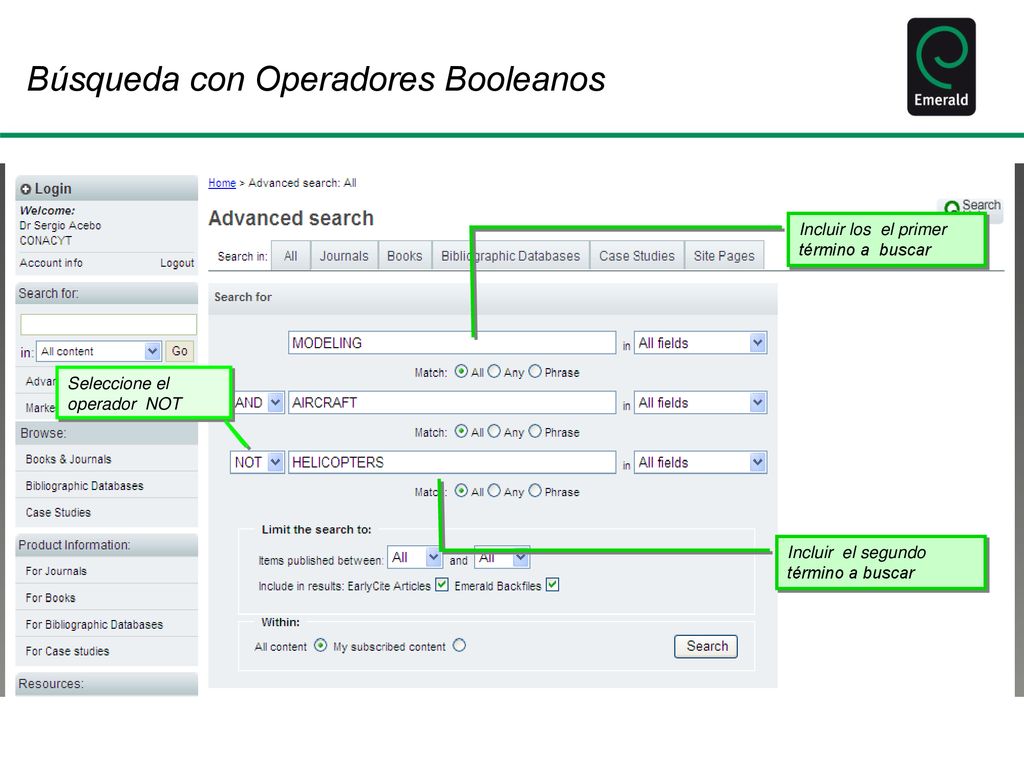Click the Resources section header

coord(106,684)
